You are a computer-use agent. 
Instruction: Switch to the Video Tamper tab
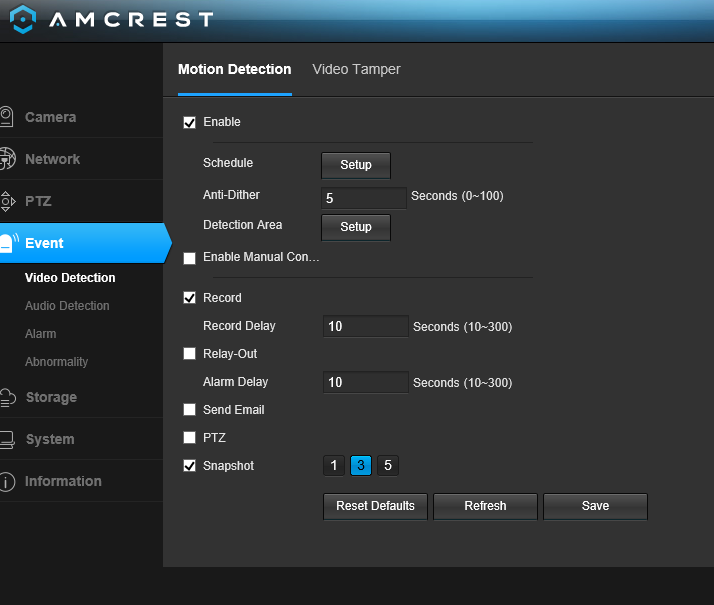(x=356, y=69)
